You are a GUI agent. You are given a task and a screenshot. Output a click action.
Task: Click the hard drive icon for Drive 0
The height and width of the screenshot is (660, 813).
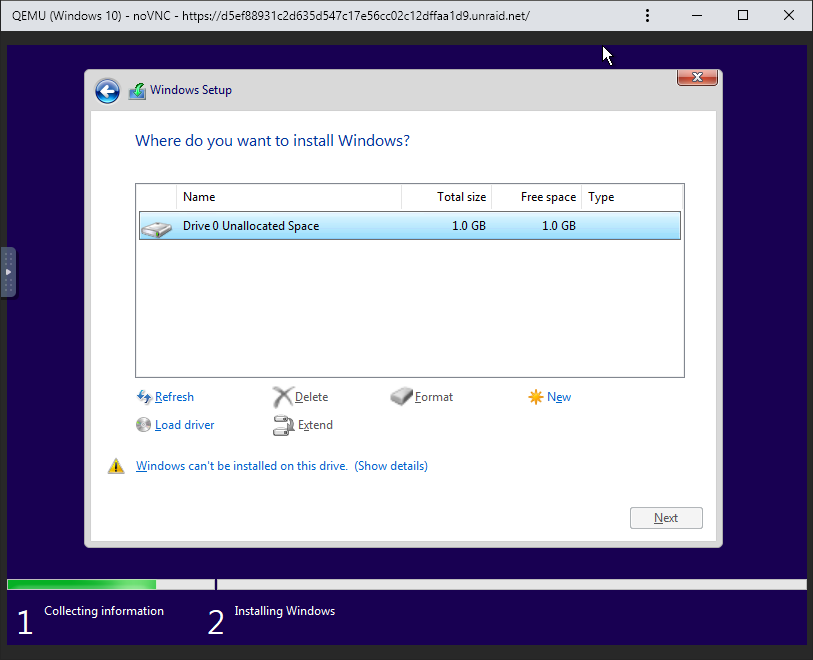156,229
